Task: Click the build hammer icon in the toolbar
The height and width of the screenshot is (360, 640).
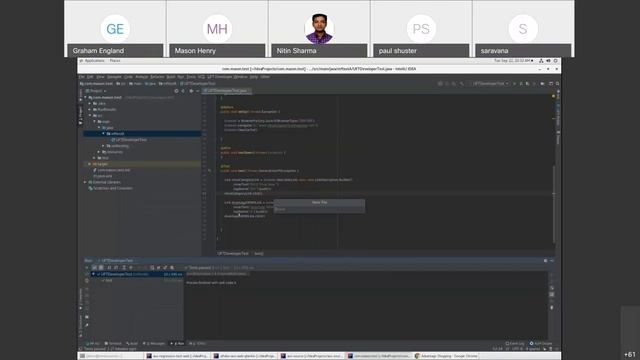Action: (x=462, y=84)
